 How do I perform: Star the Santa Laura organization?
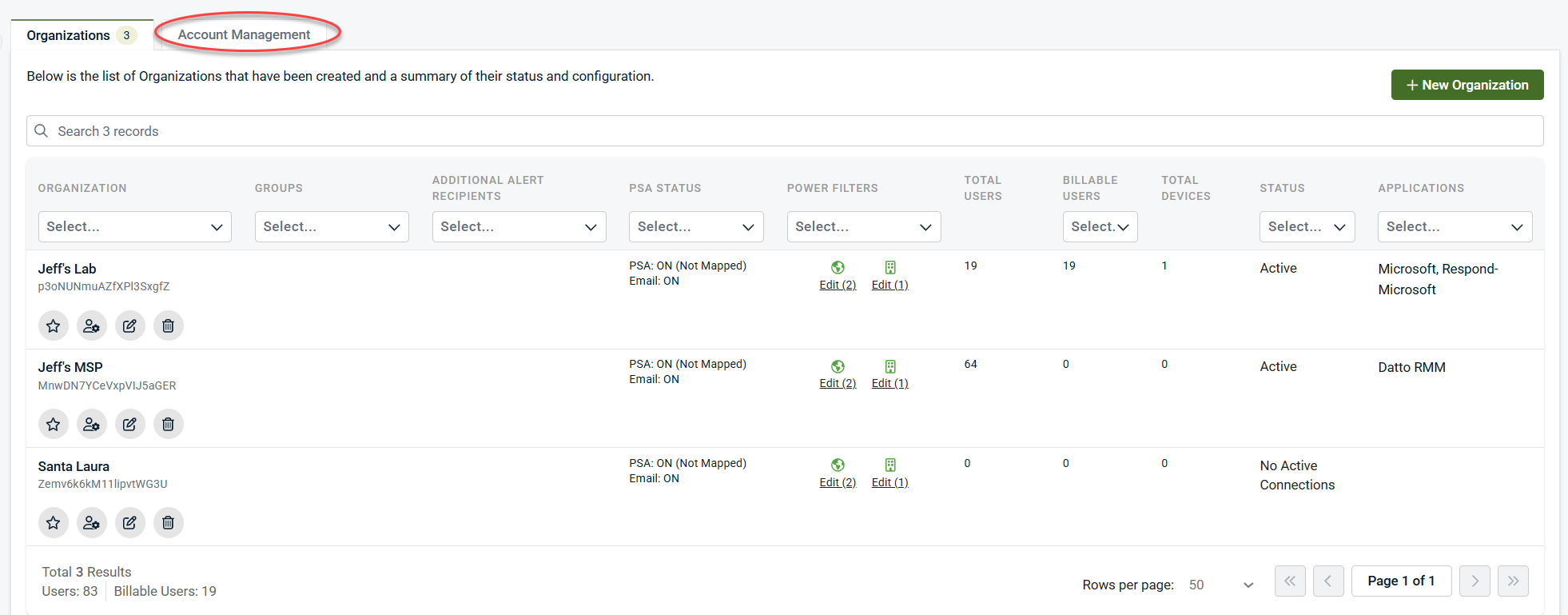[53, 522]
